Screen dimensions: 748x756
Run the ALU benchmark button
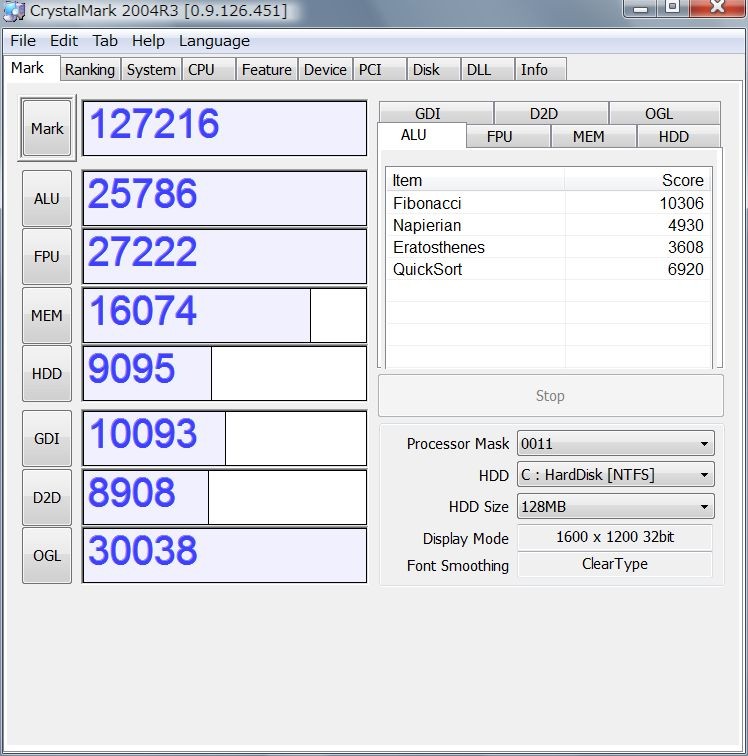tap(47, 198)
